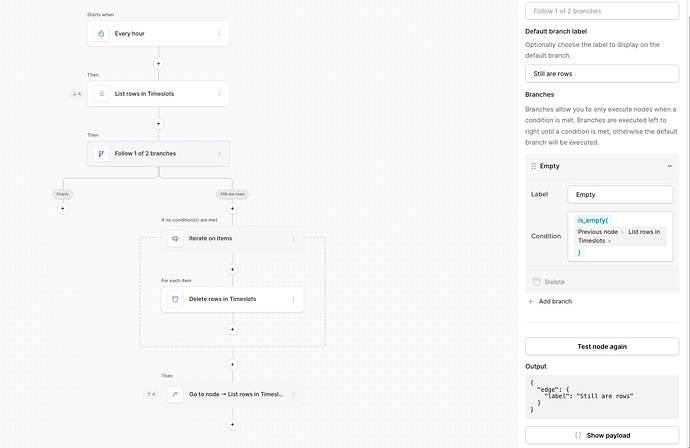690x448 pixels.
Task: Add a node under the Empty branch
Action: pos(63,209)
